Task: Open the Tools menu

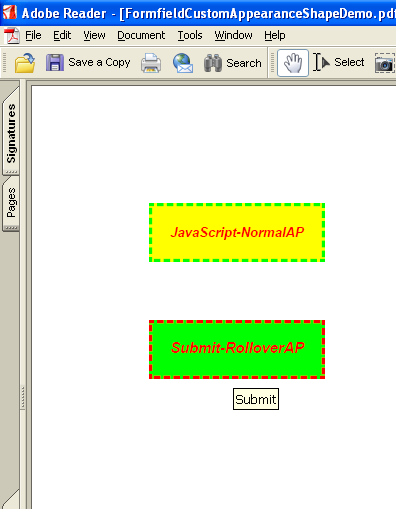Action: [190, 35]
